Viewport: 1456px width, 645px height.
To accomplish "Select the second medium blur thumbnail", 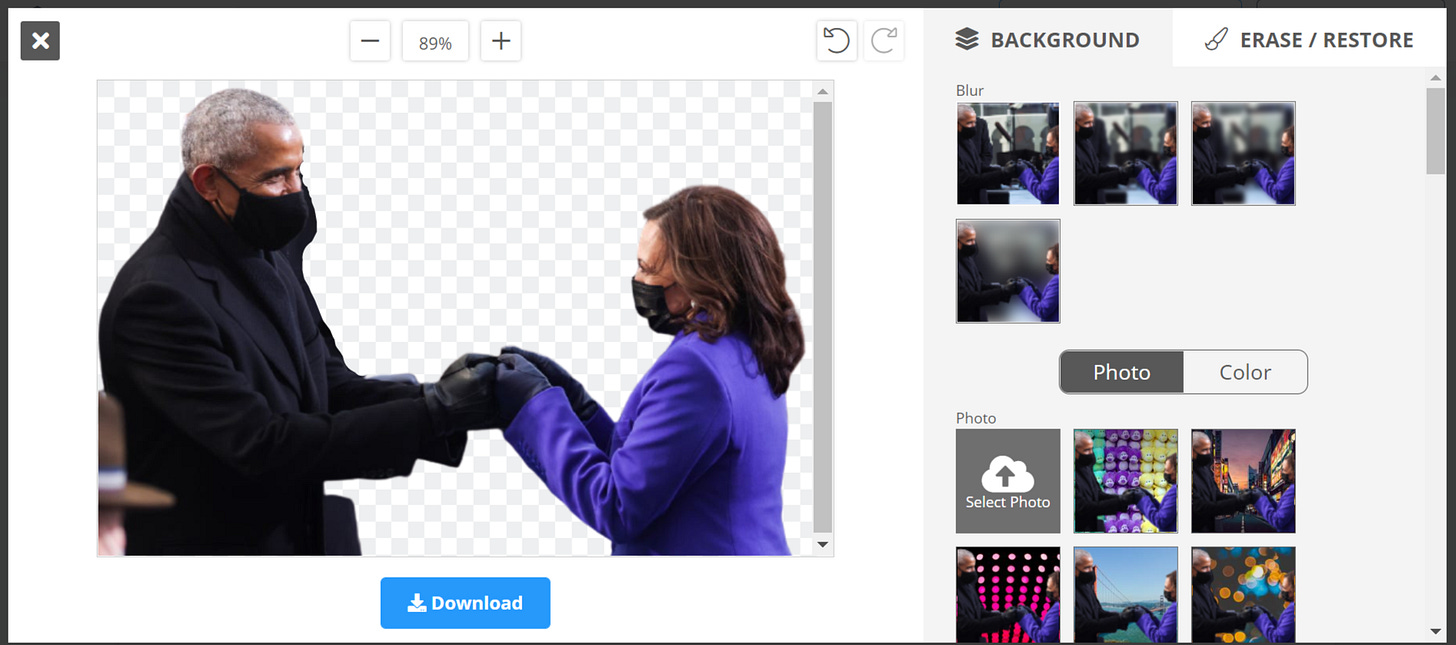I will click(x=1126, y=153).
